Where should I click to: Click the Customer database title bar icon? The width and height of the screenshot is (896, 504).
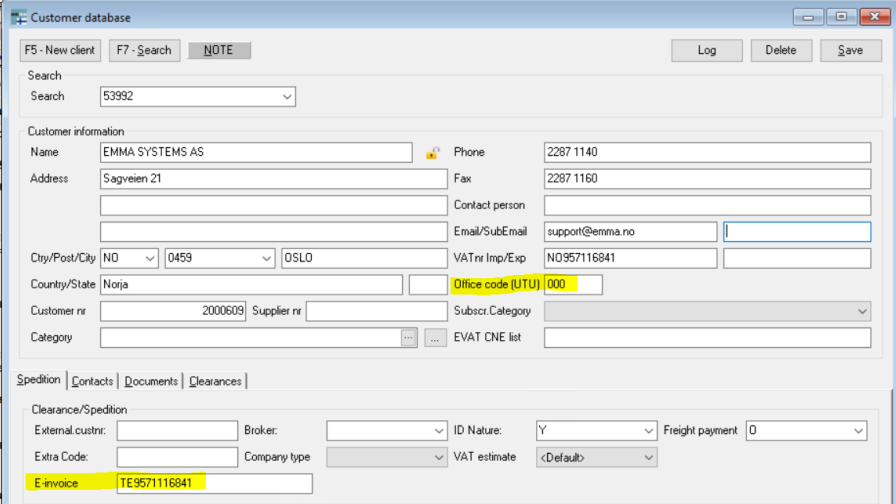pos(18,17)
